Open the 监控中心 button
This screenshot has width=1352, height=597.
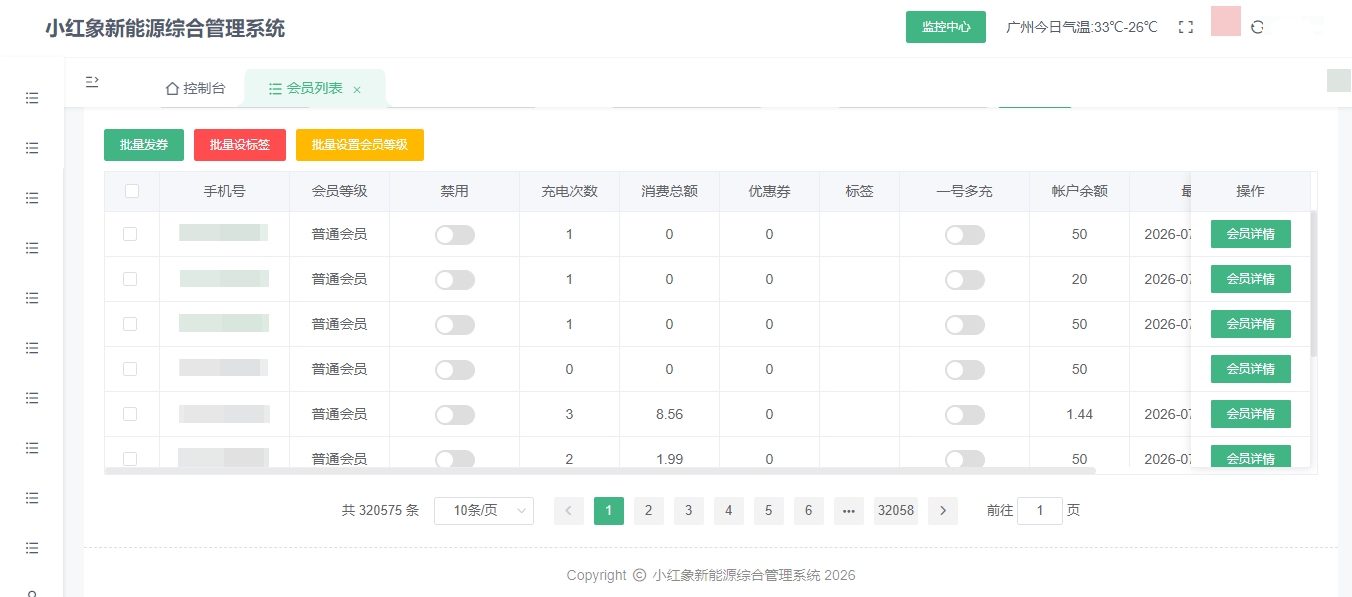point(946,27)
